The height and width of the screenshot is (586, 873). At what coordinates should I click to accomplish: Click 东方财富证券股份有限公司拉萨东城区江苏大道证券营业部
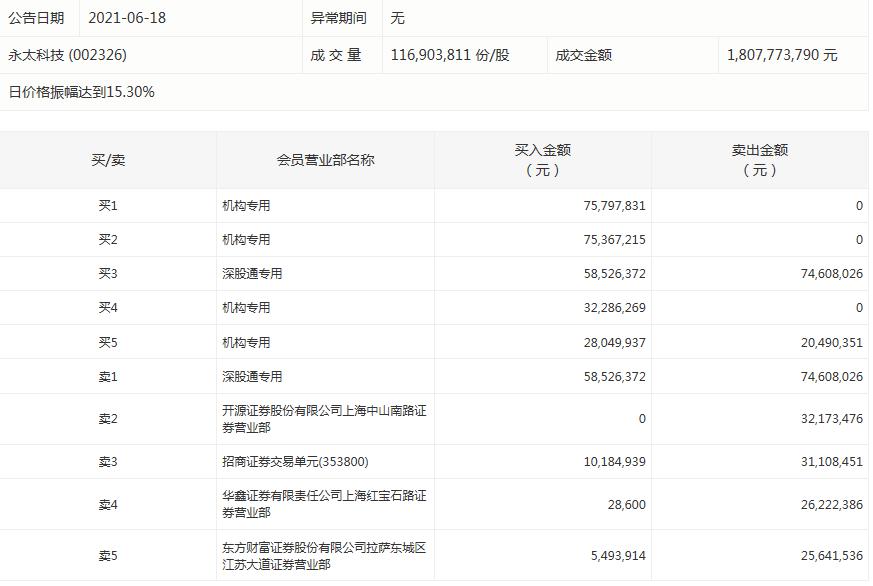coord(324,556)
